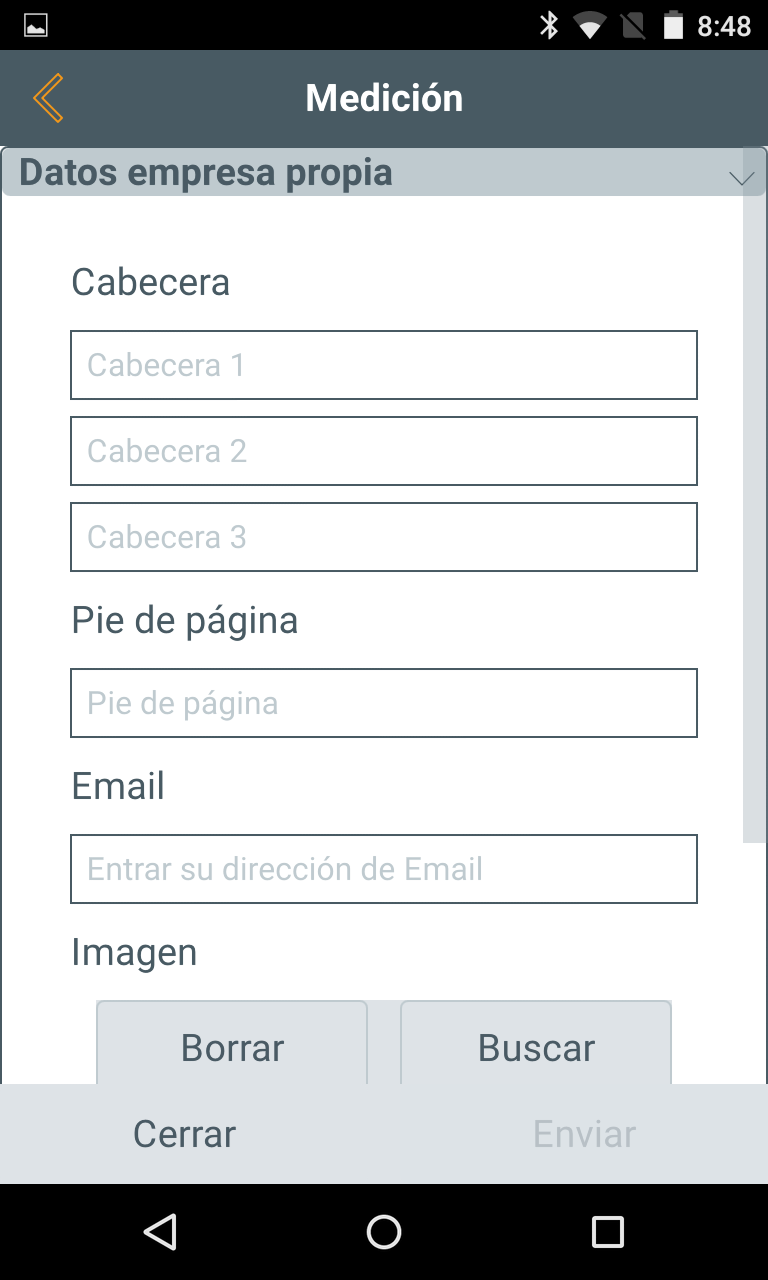
Task: Tap the Enviar button
Action: 584,1134
